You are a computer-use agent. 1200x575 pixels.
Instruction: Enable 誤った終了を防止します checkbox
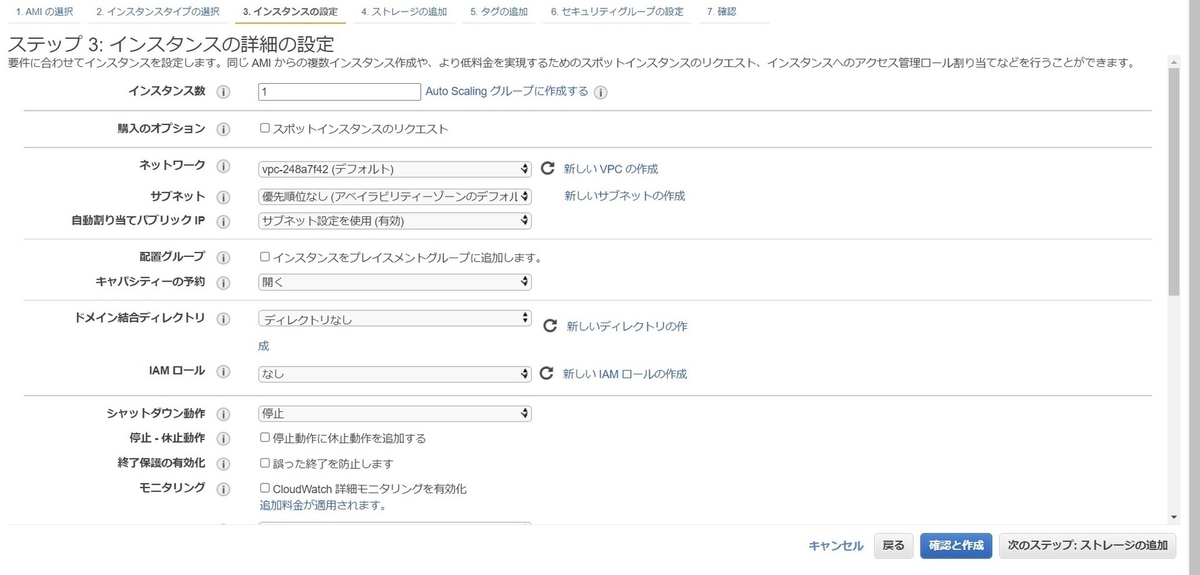click(265, 463)
